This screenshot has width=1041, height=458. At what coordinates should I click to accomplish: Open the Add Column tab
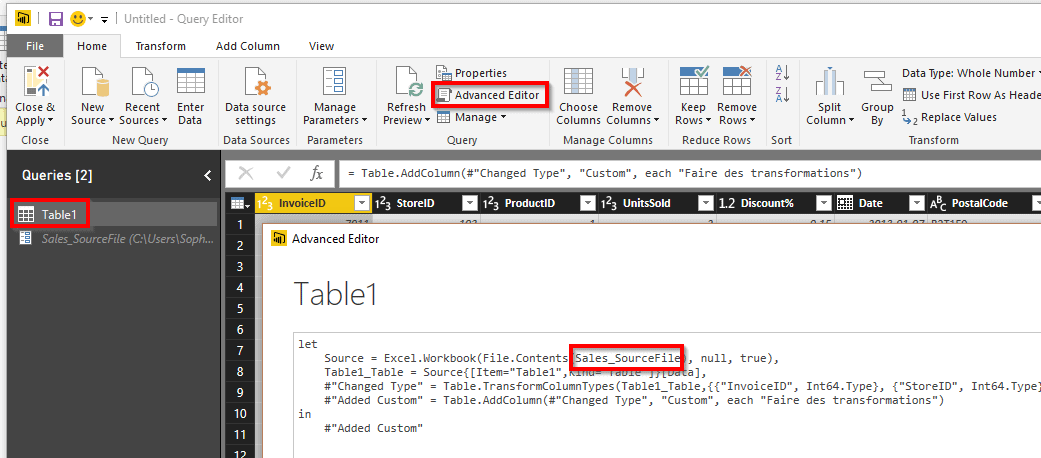coord(247,46)
